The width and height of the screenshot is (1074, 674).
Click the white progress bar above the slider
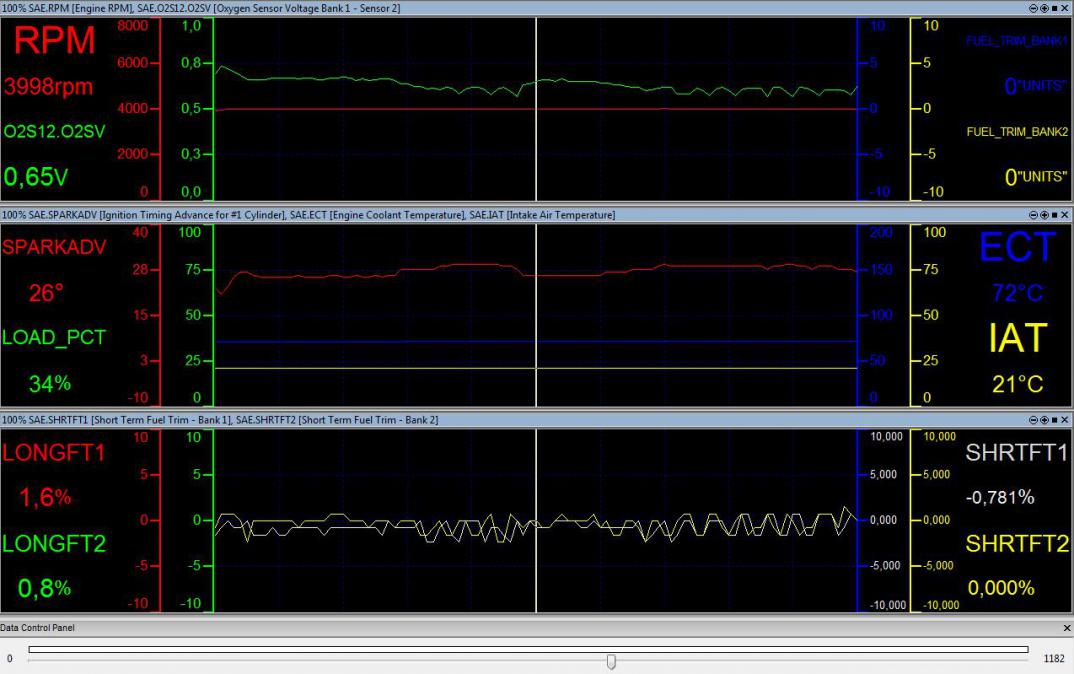pos(528,649)
